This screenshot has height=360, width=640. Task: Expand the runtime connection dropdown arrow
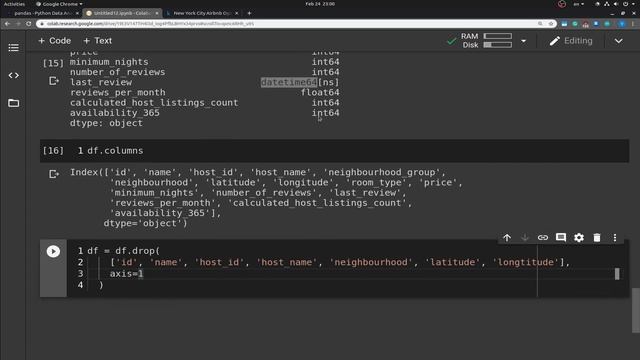tap(524, 41)
